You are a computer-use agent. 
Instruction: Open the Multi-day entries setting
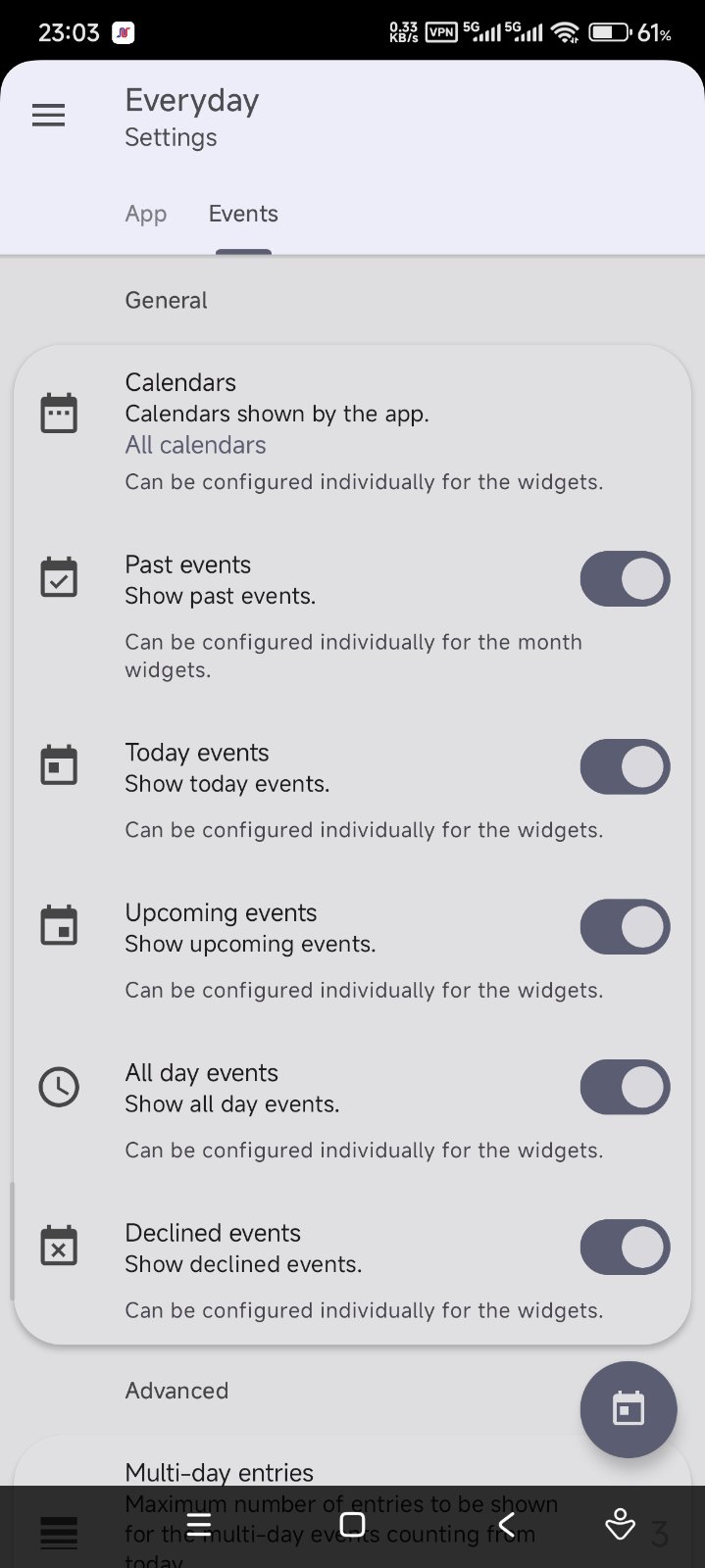(220, 1472)
